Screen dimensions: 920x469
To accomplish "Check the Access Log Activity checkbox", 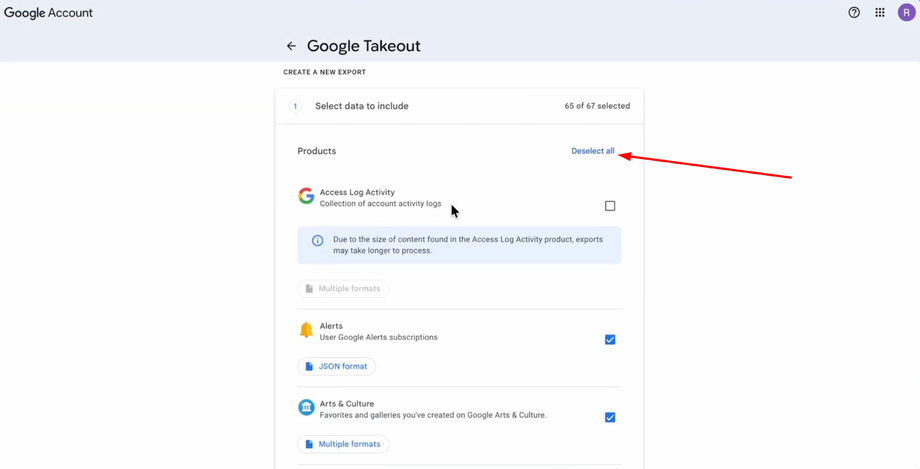I will [610, 206].
